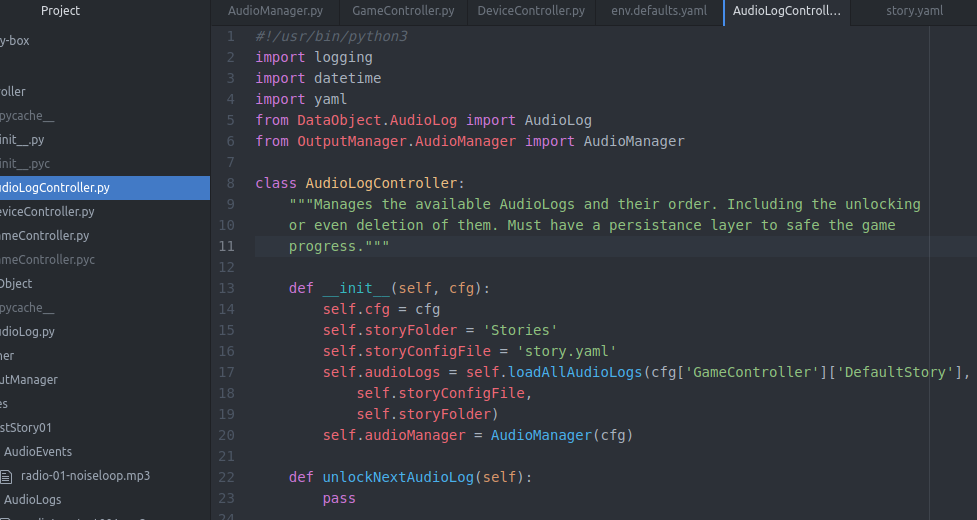The width and height of the screenshot is (977, 520).
Task: Click the 'Stories' string literal
Action: (x=520, y=330)
